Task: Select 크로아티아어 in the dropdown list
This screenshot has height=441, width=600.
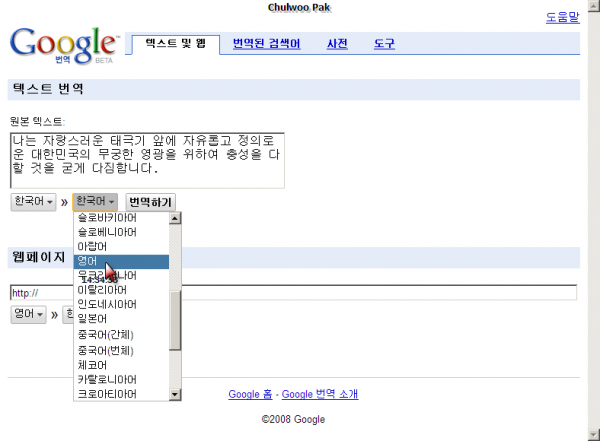Action: click(121, 394)
